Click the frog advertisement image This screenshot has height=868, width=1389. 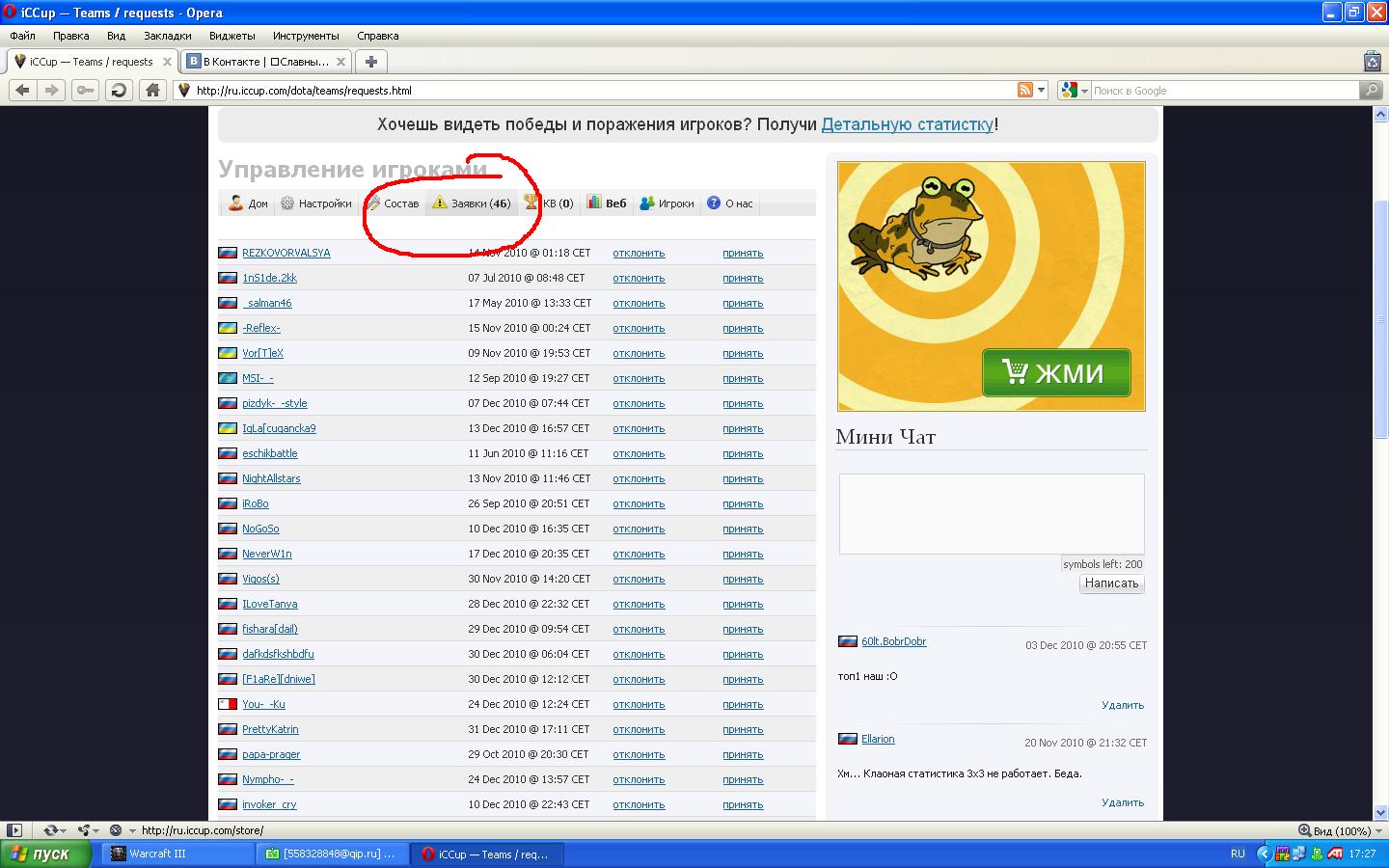tap(992, 285)
